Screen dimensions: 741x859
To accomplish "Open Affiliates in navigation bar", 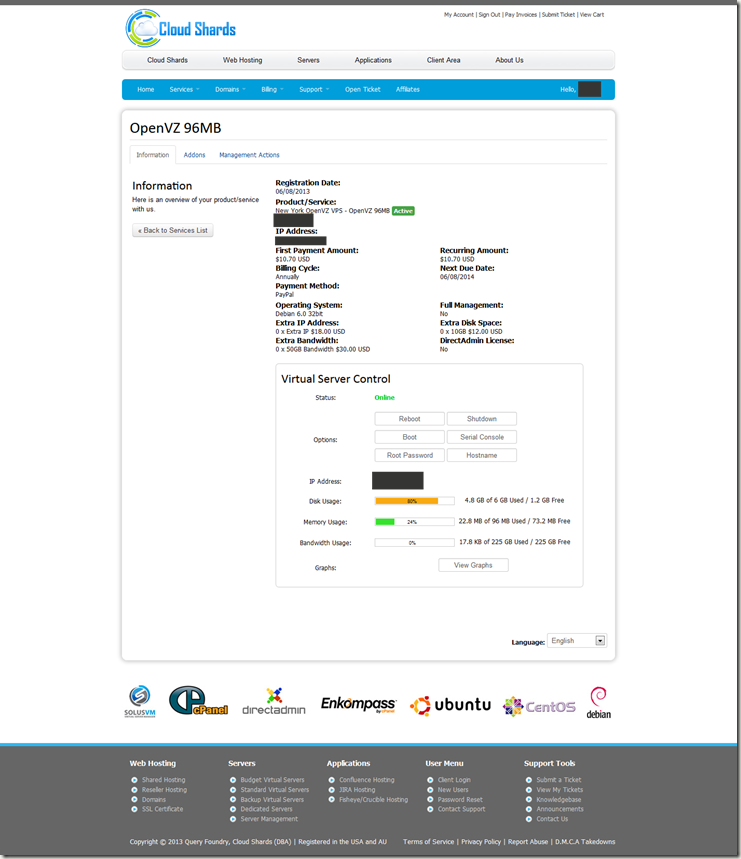I will (x=407, y=89).
